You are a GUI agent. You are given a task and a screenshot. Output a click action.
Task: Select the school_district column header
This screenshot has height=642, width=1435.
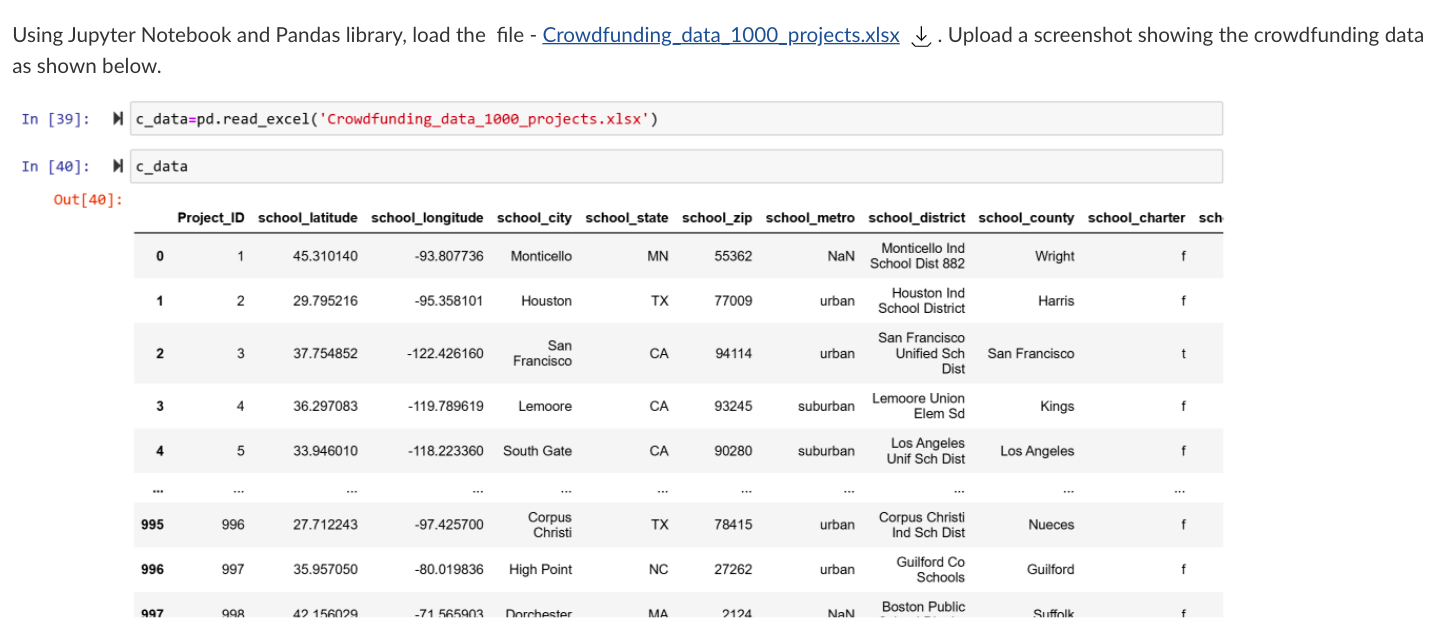tap(917, 217)
